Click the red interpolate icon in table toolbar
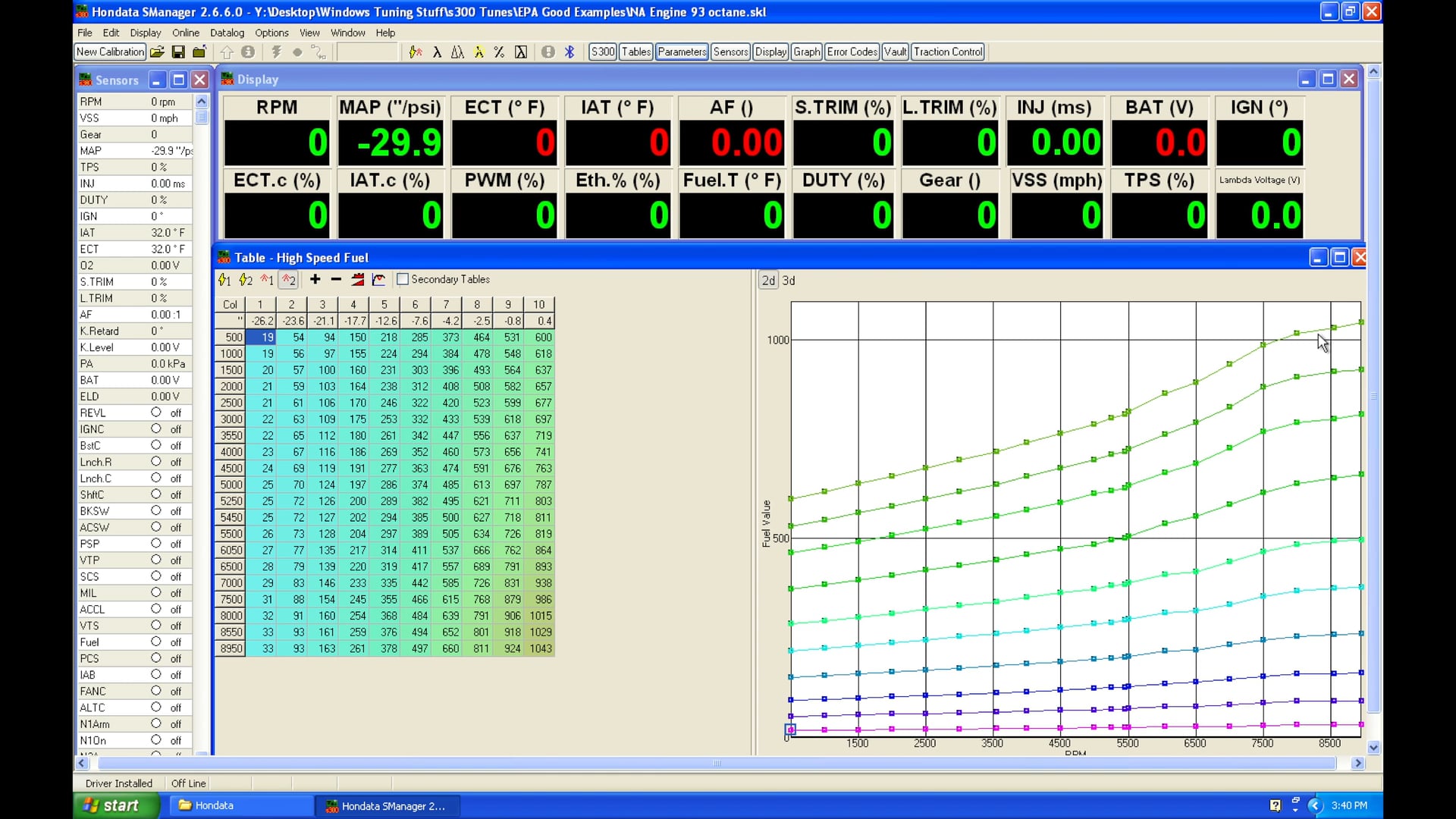 pyautogui.click(x=357, y=279)
